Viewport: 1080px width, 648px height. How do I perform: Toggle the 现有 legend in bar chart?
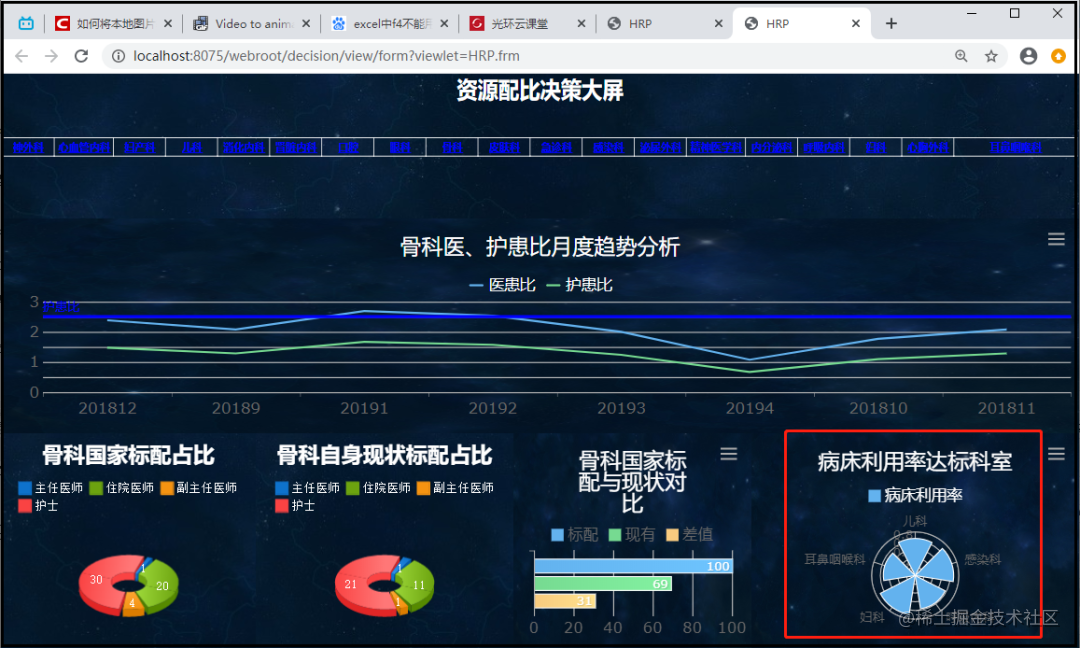[632, 534]
